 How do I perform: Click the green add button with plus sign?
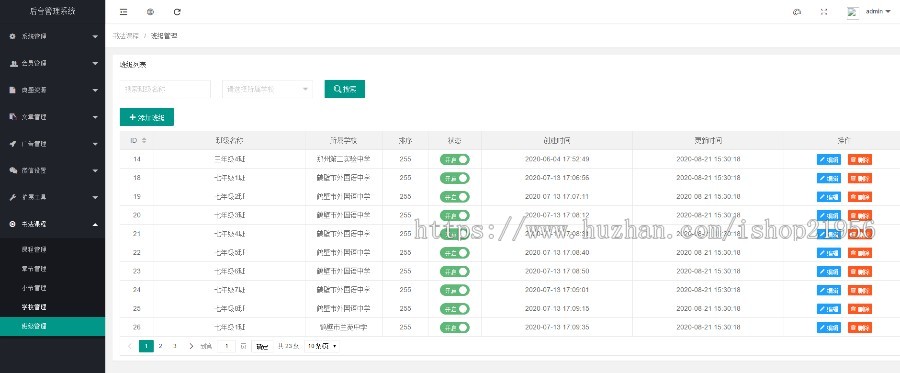[147, 117]
